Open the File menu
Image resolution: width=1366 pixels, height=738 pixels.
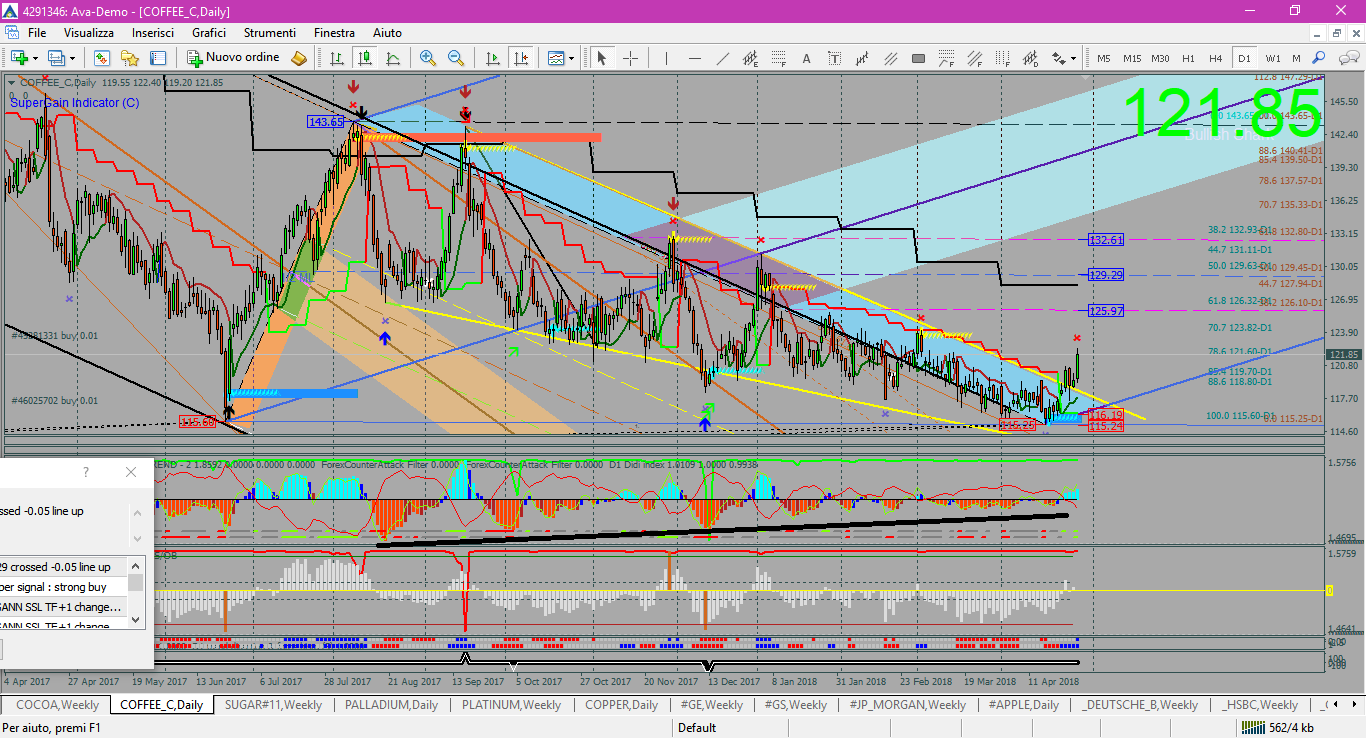[x=37, y=33]
